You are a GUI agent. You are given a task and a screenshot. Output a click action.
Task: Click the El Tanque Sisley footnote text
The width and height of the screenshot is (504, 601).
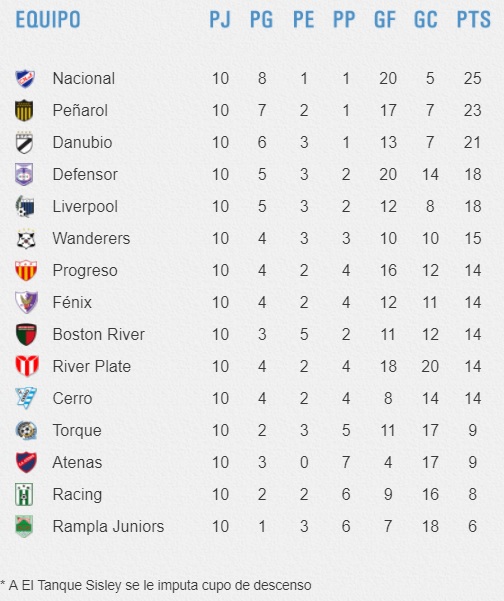point(156,585)
